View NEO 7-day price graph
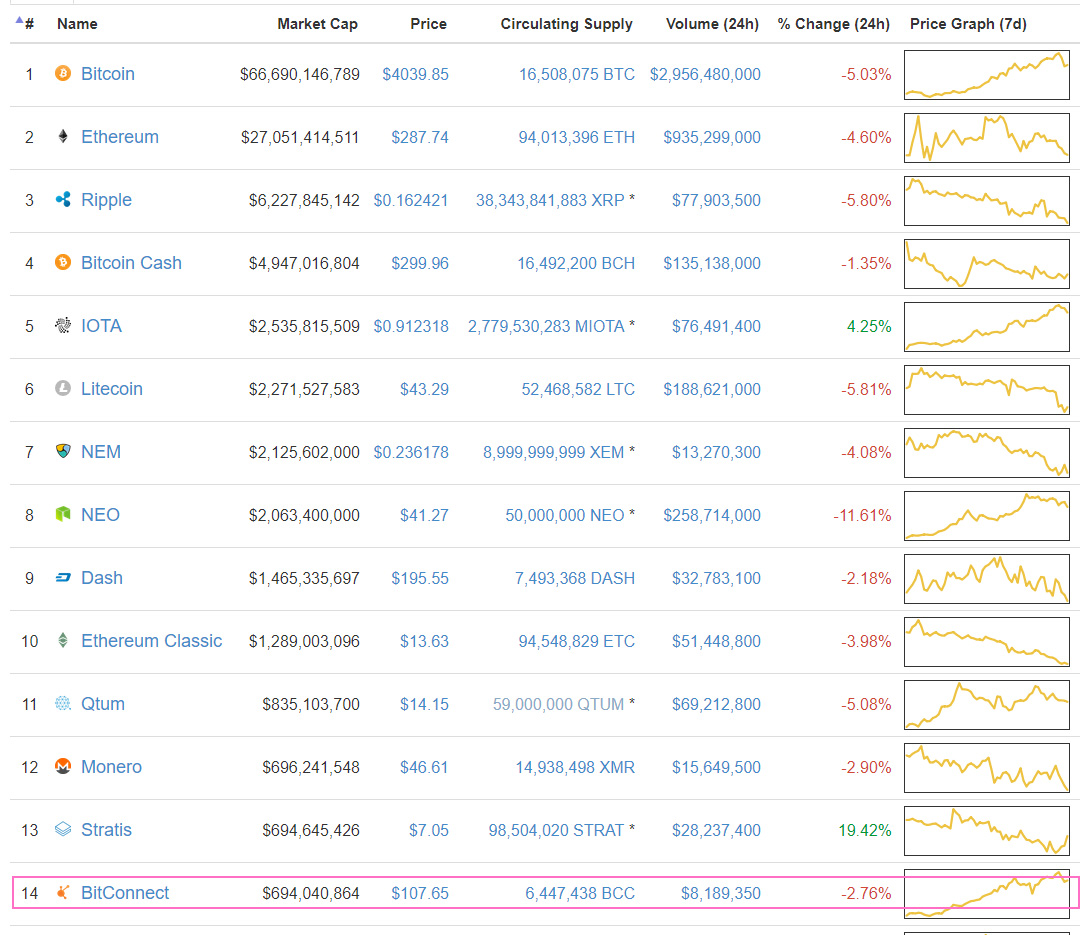Screen dimensions: 1092x935 coord(986,516)
